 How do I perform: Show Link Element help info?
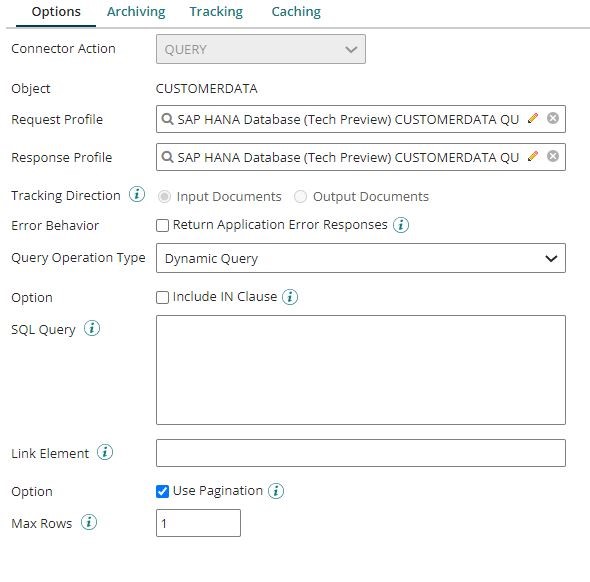click(x=105, y=452)
